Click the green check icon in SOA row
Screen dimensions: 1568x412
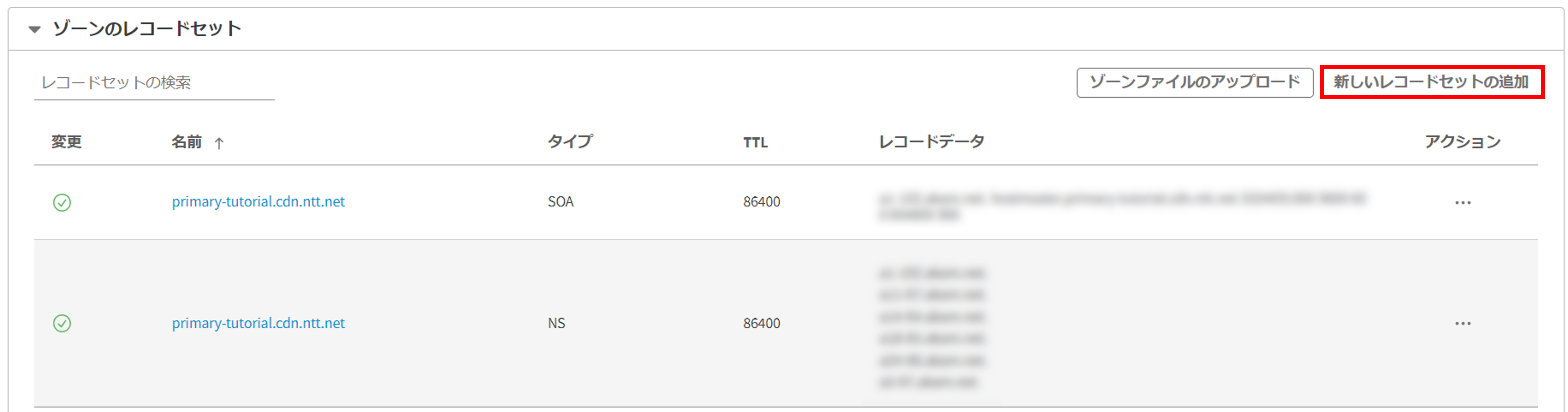pyautogui.click(x=62, y=202)
